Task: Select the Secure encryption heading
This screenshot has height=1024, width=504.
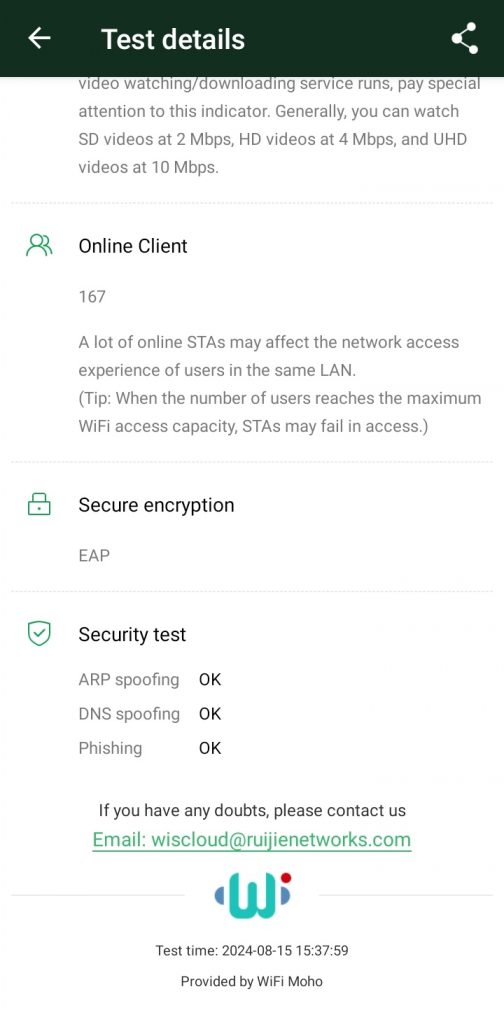Action: click(157, 505)
